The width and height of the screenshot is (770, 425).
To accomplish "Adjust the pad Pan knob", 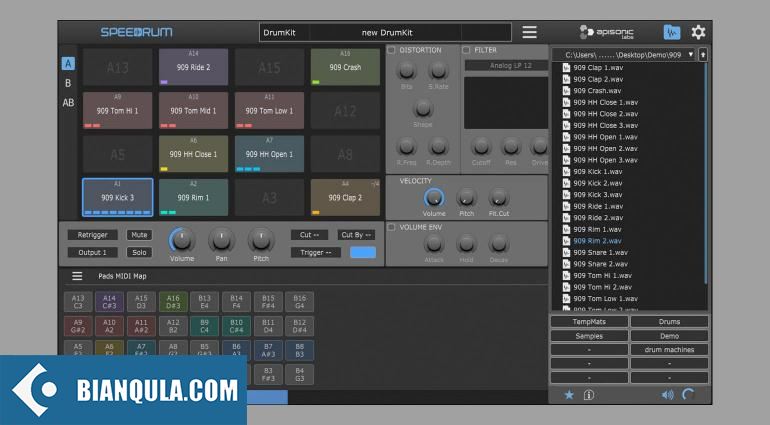I will pos(221,240).
